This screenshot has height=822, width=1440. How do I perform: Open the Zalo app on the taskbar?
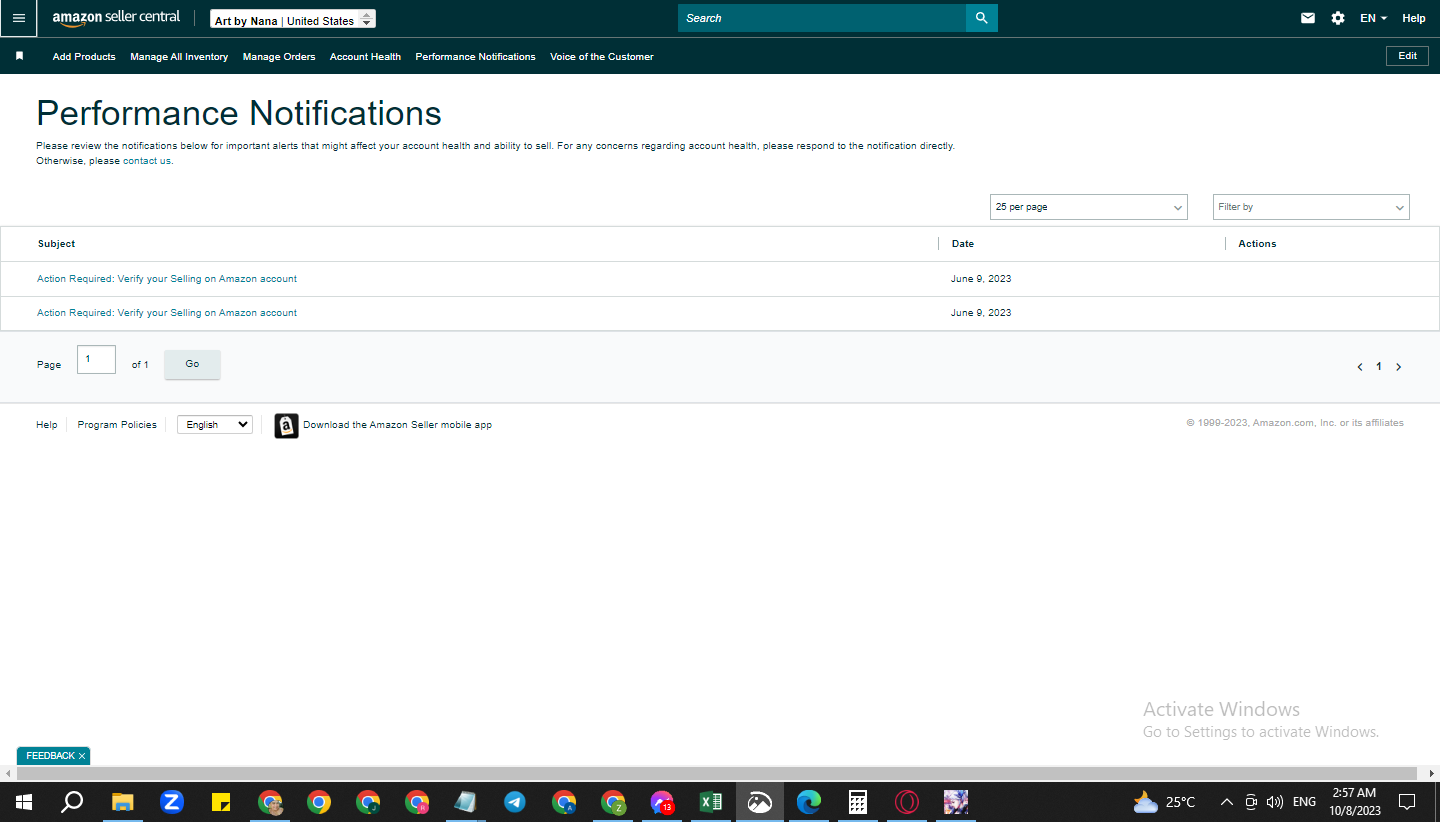click(172, 802)
